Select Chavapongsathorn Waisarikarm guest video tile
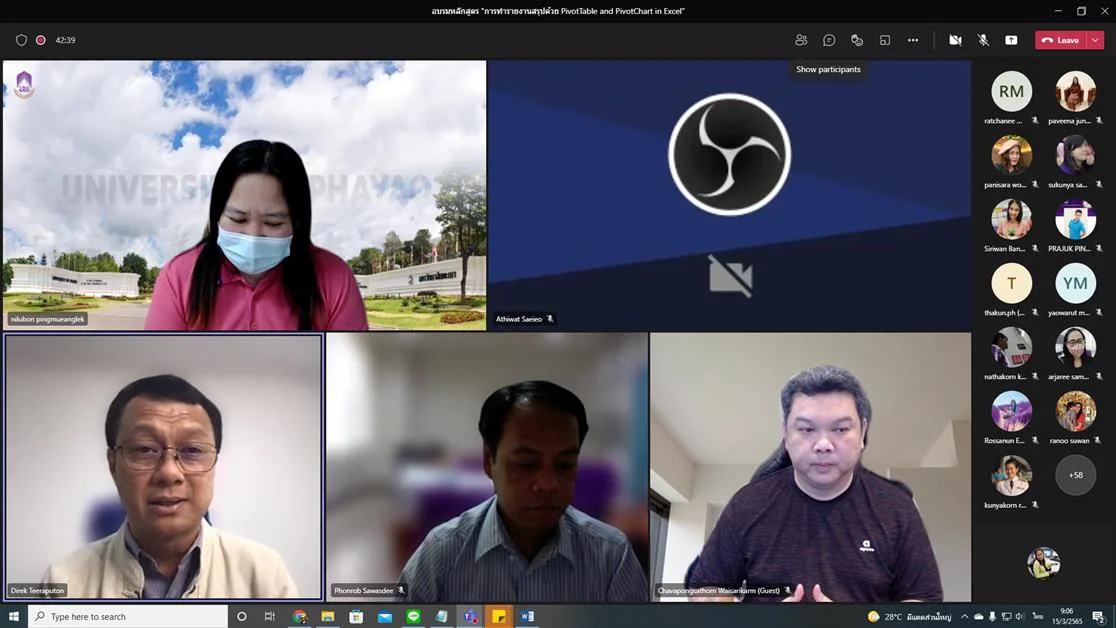 coord(811,467)
